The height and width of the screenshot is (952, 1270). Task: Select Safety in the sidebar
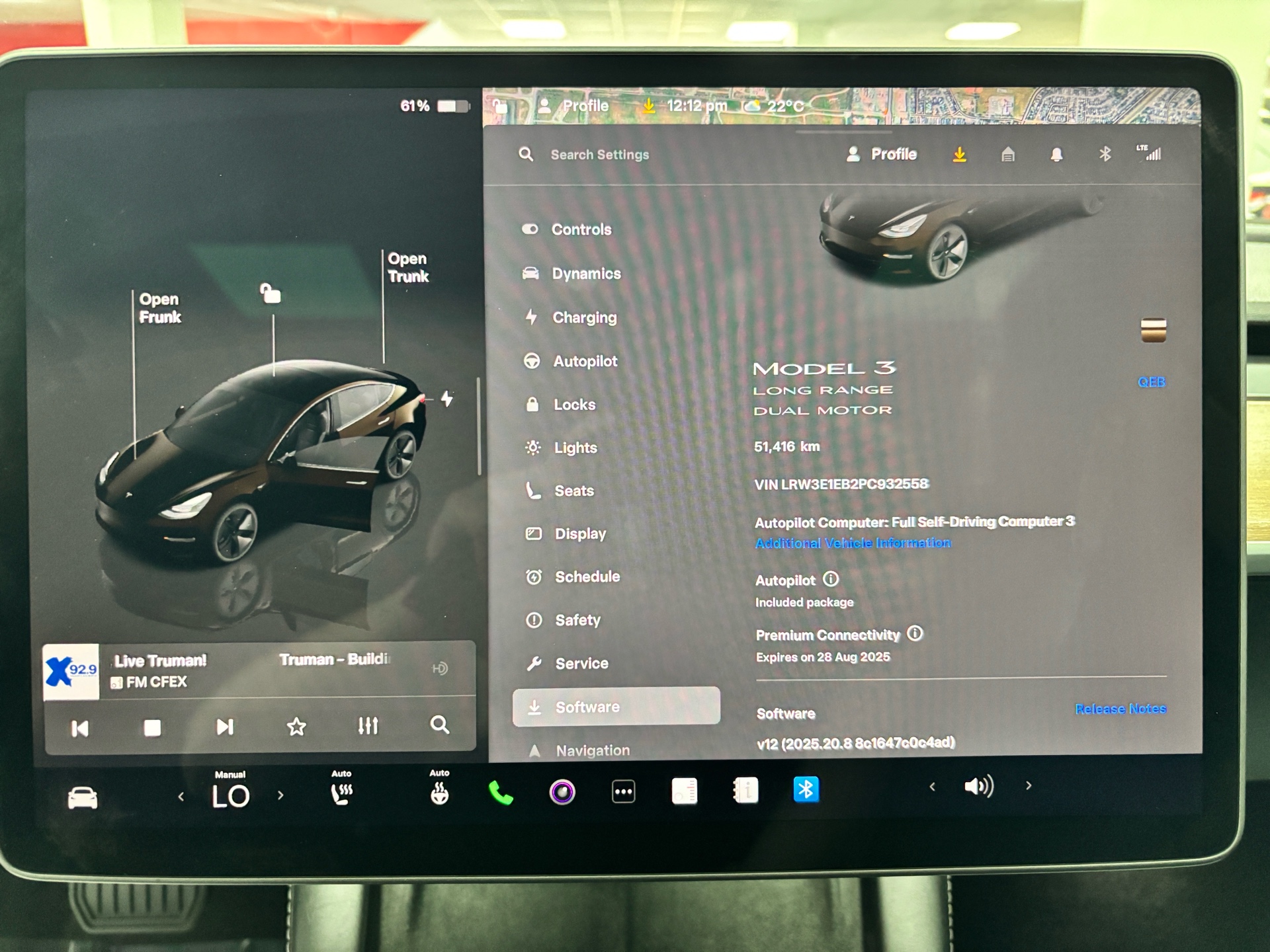[564, 620]
